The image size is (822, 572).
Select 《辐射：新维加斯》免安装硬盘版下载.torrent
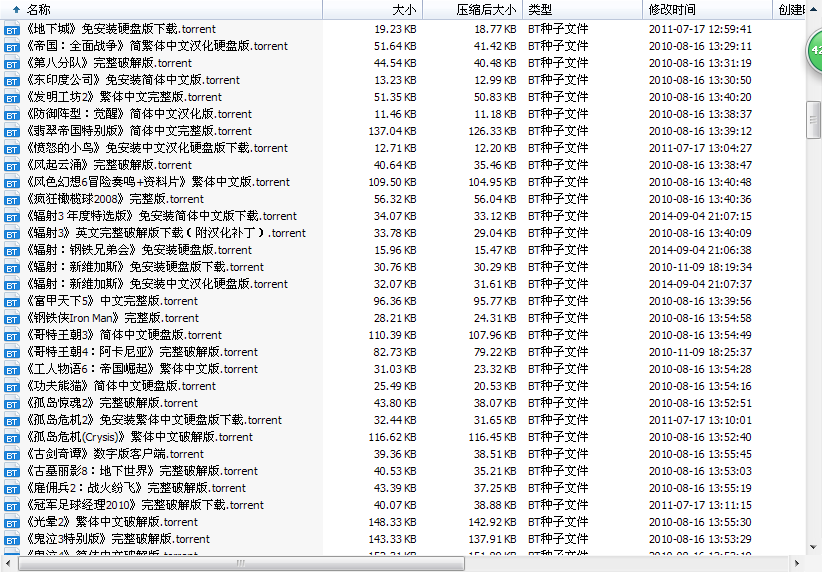point(145,267)
